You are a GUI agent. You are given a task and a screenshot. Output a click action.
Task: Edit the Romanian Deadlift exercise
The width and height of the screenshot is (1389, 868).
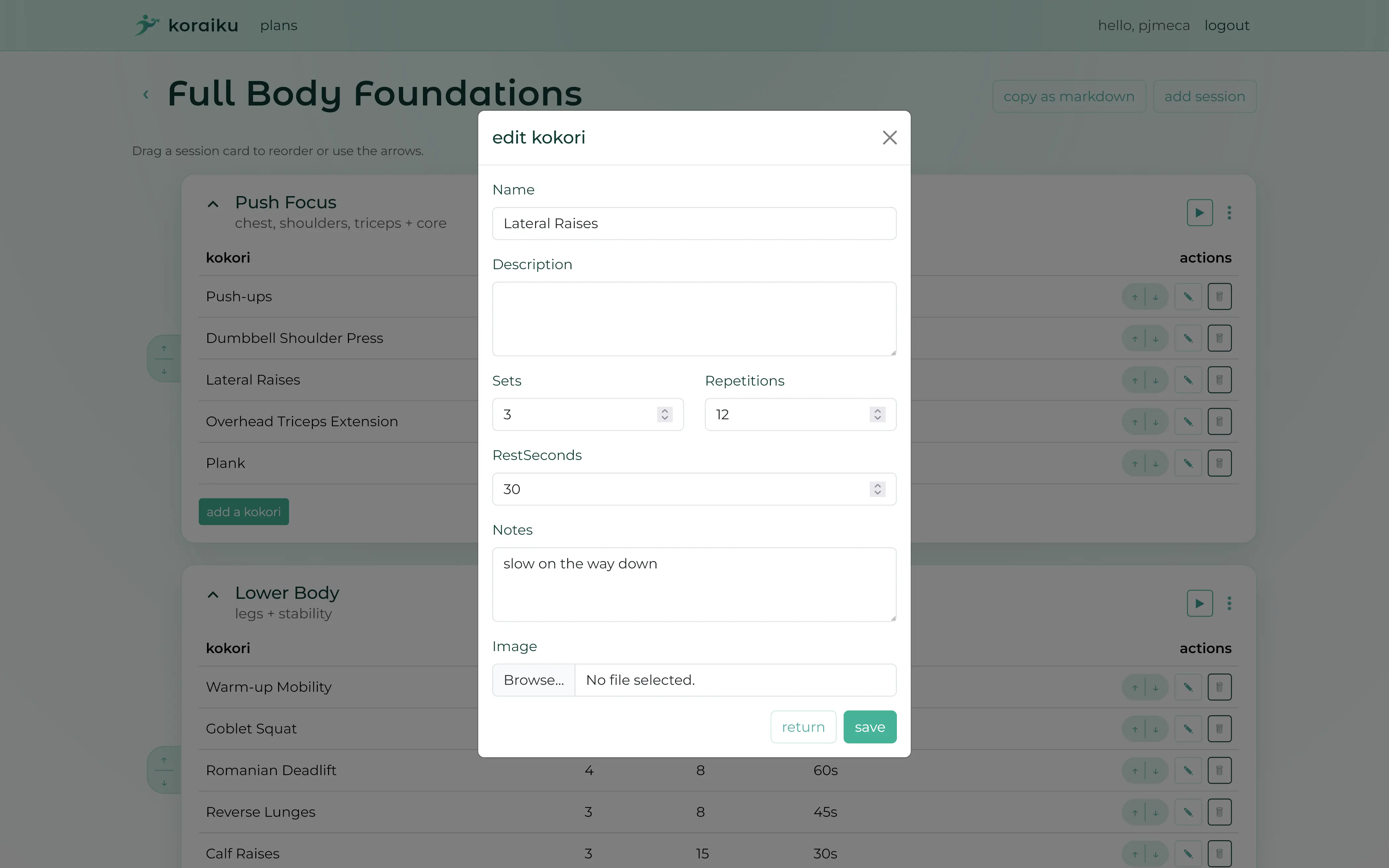click(1188, 770)
